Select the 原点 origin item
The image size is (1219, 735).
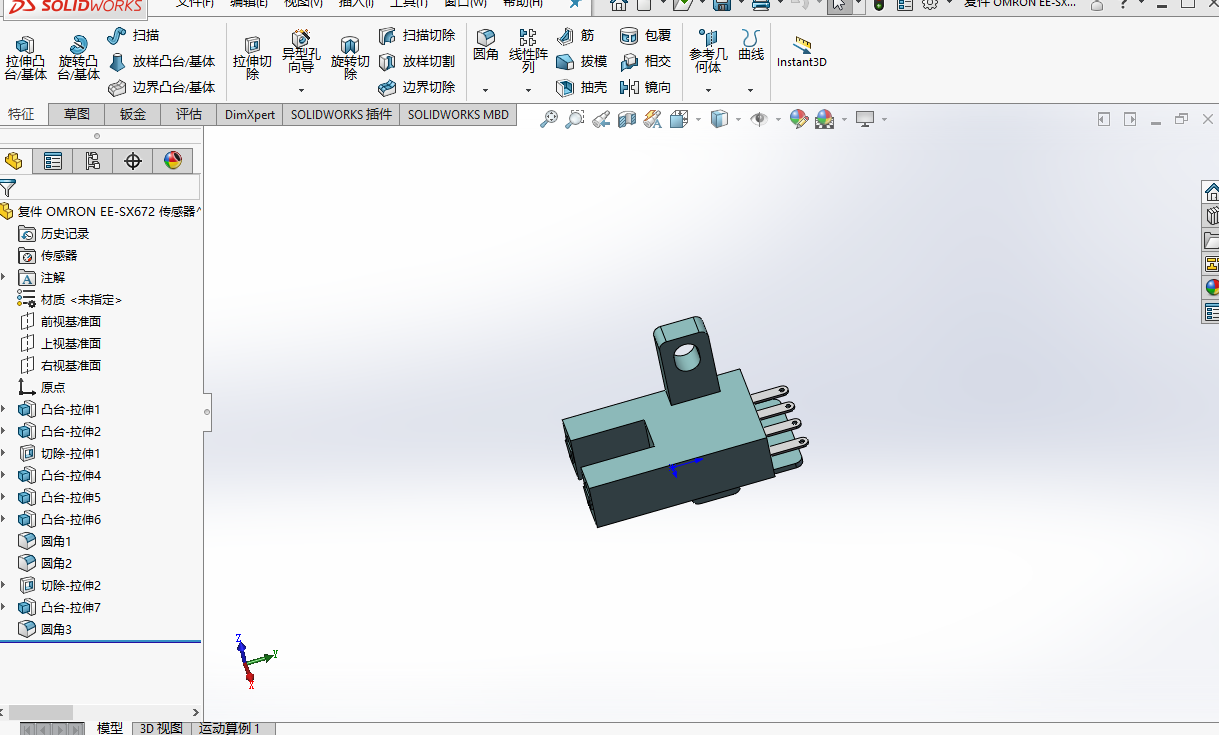[41, 387]
